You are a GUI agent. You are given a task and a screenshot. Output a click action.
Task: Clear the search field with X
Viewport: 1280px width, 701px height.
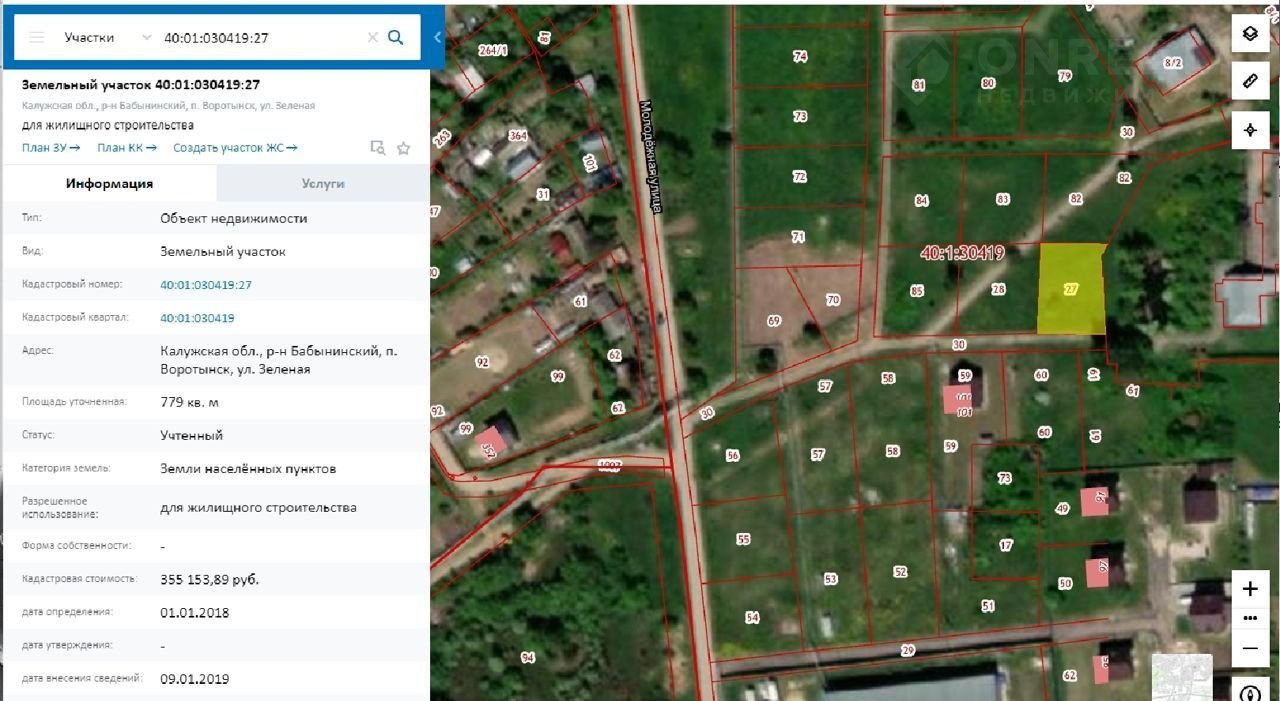[x=372, y=37]
